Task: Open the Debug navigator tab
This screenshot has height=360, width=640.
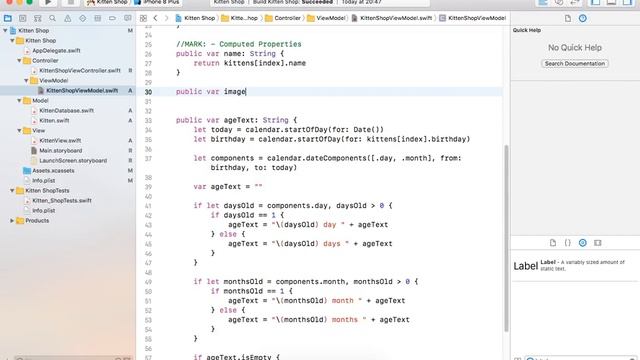Action: pyautogui.click(x=98, y=18)
